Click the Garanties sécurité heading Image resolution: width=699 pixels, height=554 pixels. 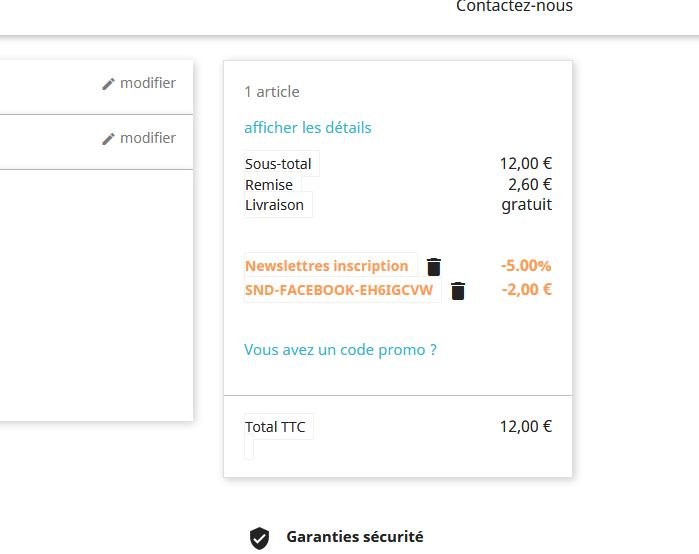[355, 537]
